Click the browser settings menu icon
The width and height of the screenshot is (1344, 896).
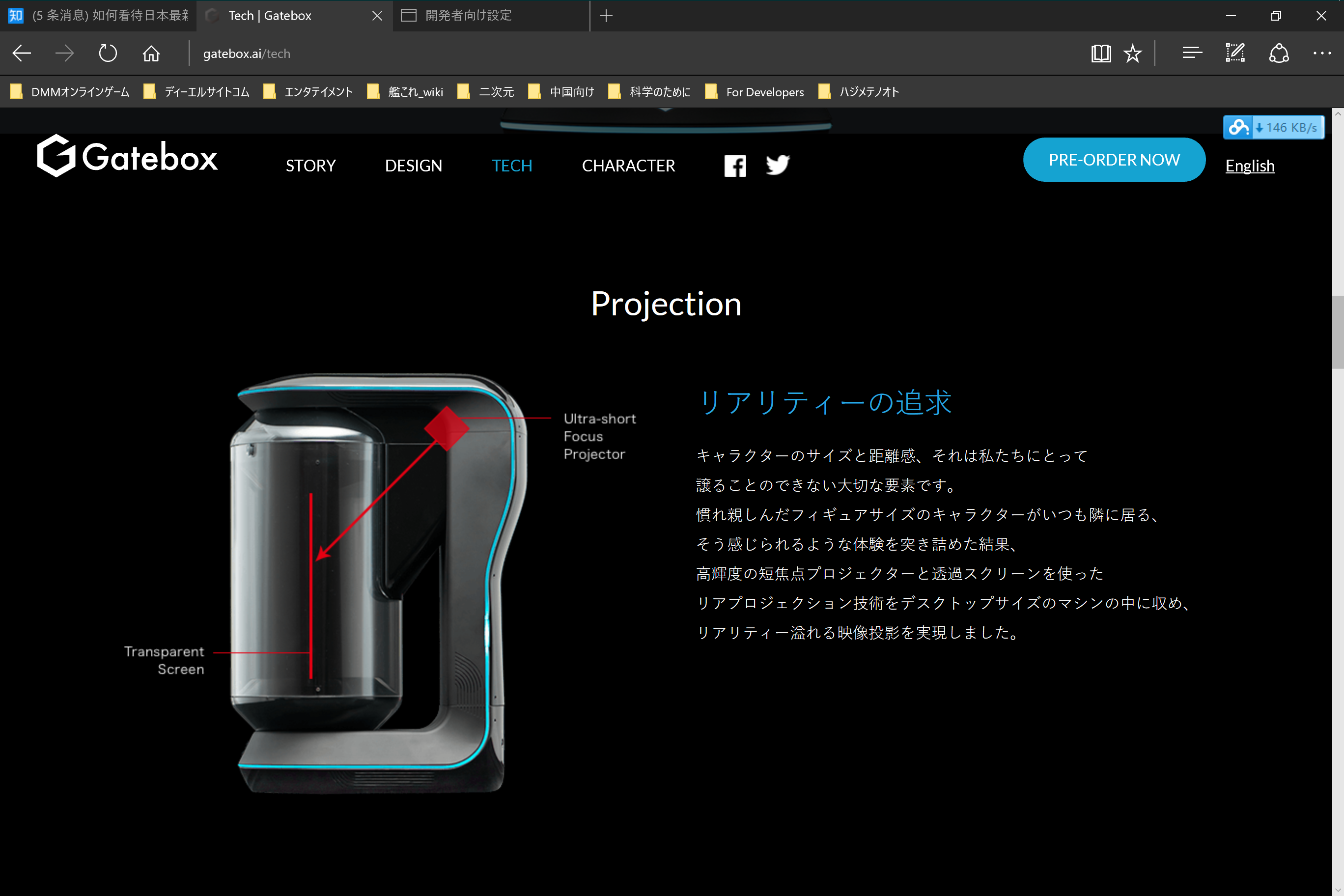coord(1320,54)
